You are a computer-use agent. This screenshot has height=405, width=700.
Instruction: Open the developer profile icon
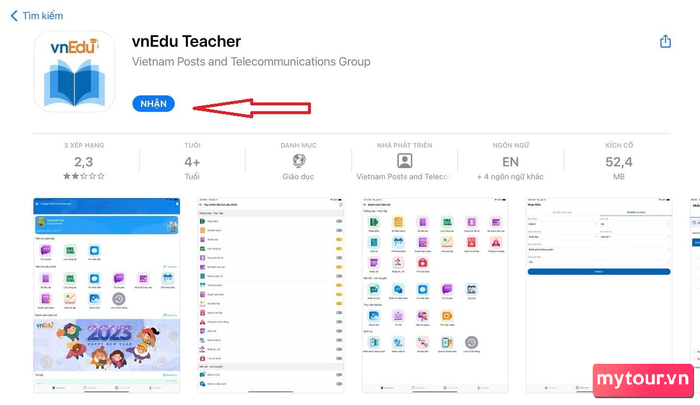404,160
